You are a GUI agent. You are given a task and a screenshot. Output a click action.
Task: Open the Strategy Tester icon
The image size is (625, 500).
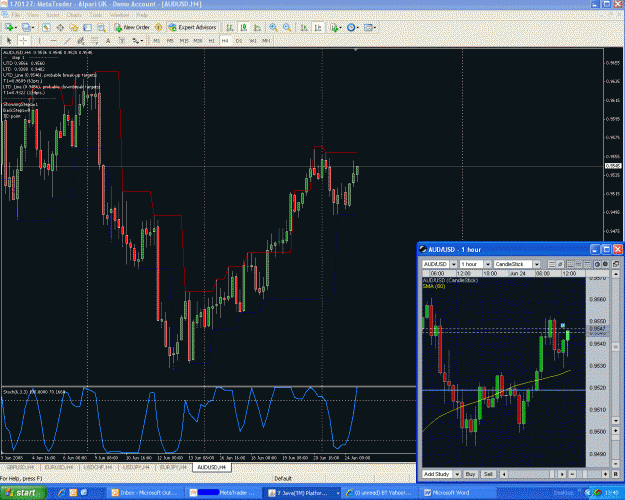pyautogui.click(x=101, y=28)
